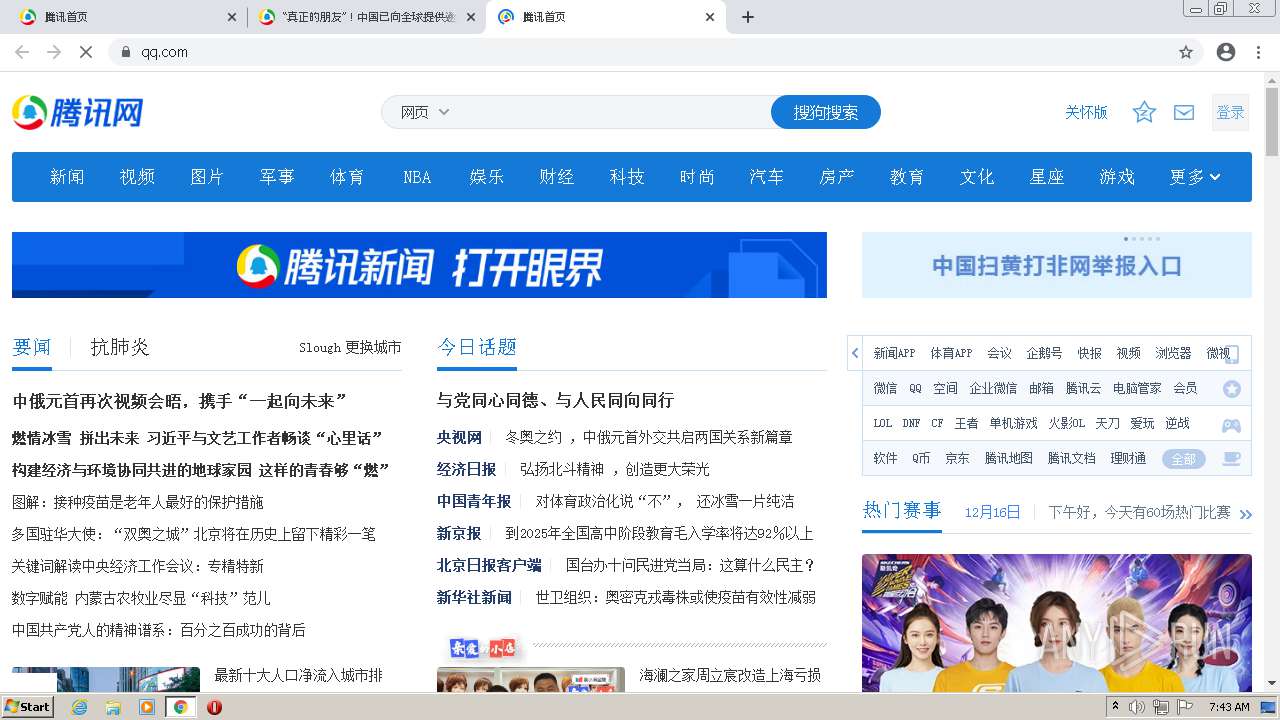Screen dimensions: 1280x720
Task: Click the gamepad icon in services panel
Action: tap(1232, 425)
